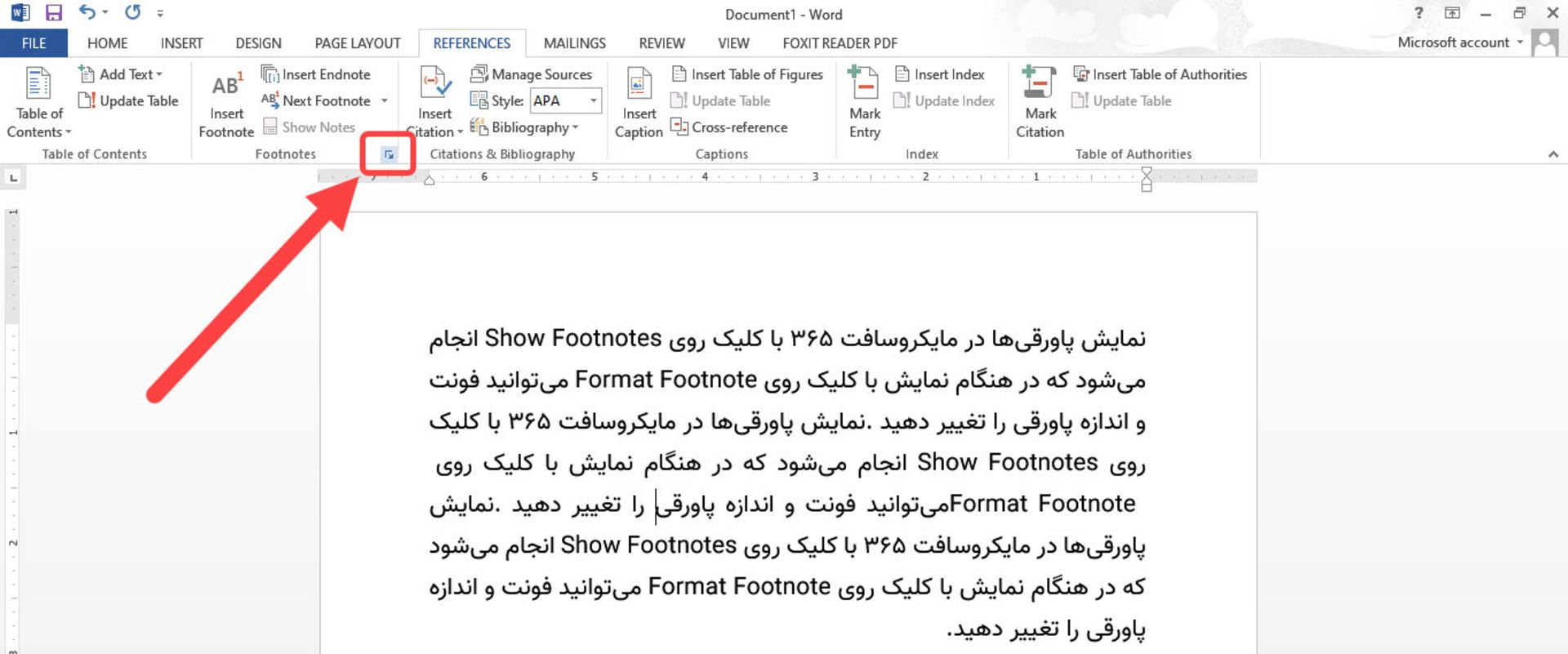Click Update Table in the Table of Authorities group

click(x=1122, y=101)
